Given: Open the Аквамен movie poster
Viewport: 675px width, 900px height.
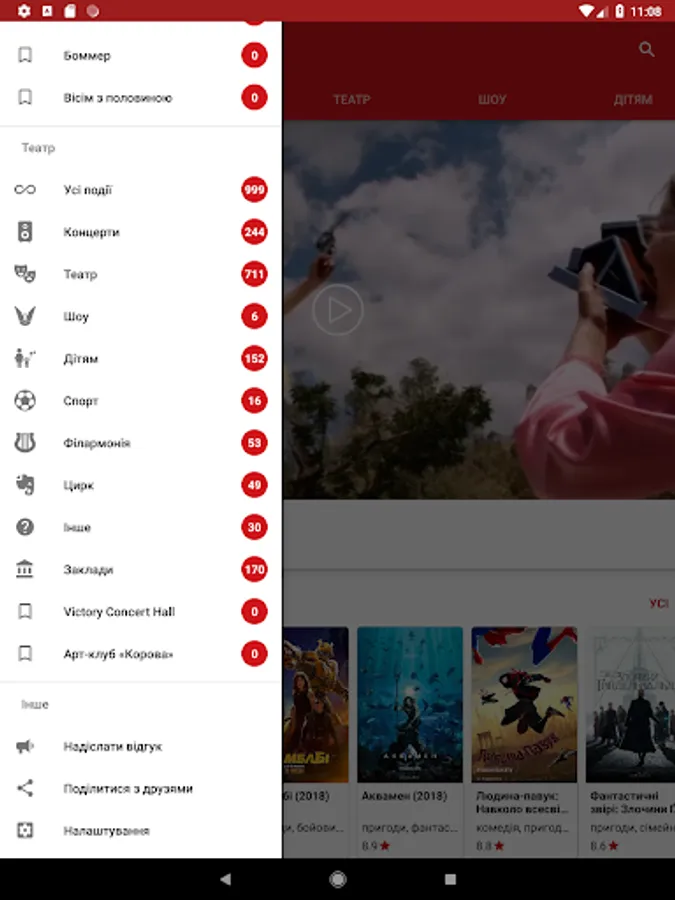Looking at the screenshot, I should pyautogui.click(x=410, y=704).
